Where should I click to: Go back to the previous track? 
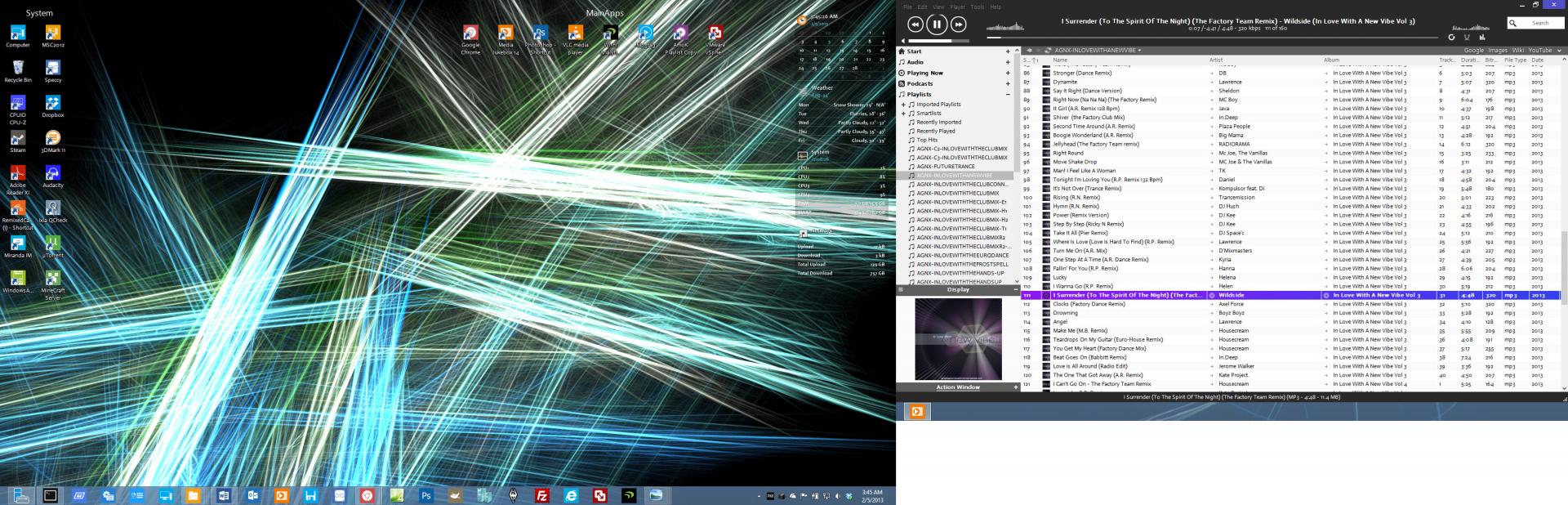915,25
